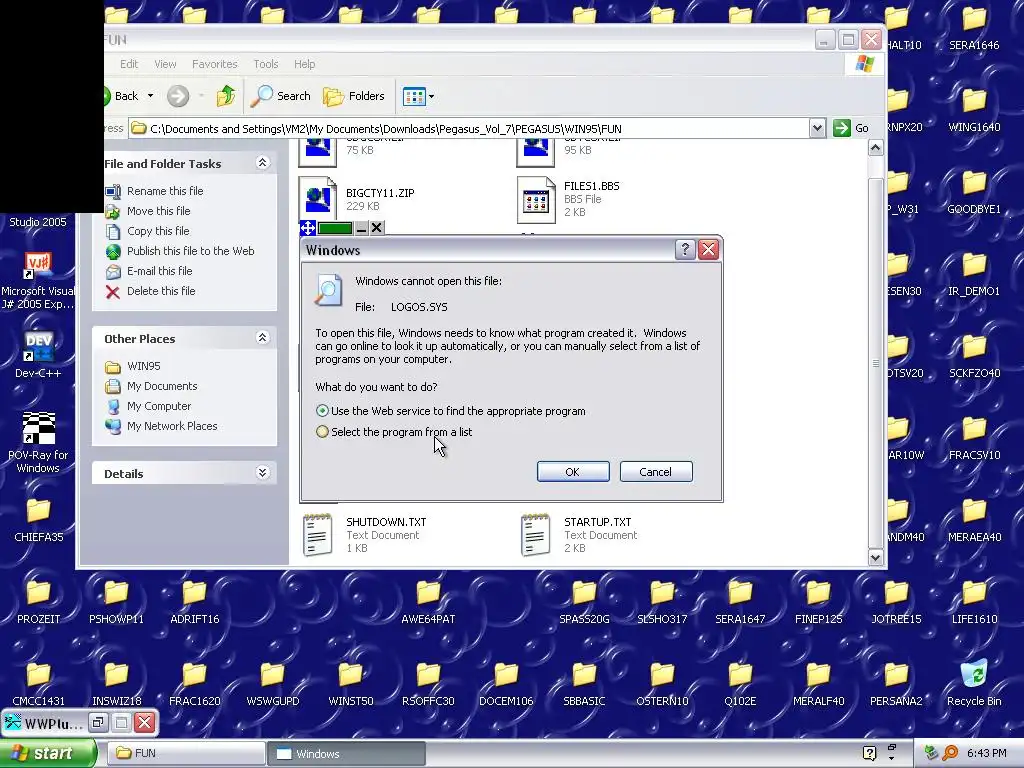Image resolution: width=1024 pixels, height=768 pixels.
Task: Collapse the File and Folder Tasks panel
Action: pos(263,163)
